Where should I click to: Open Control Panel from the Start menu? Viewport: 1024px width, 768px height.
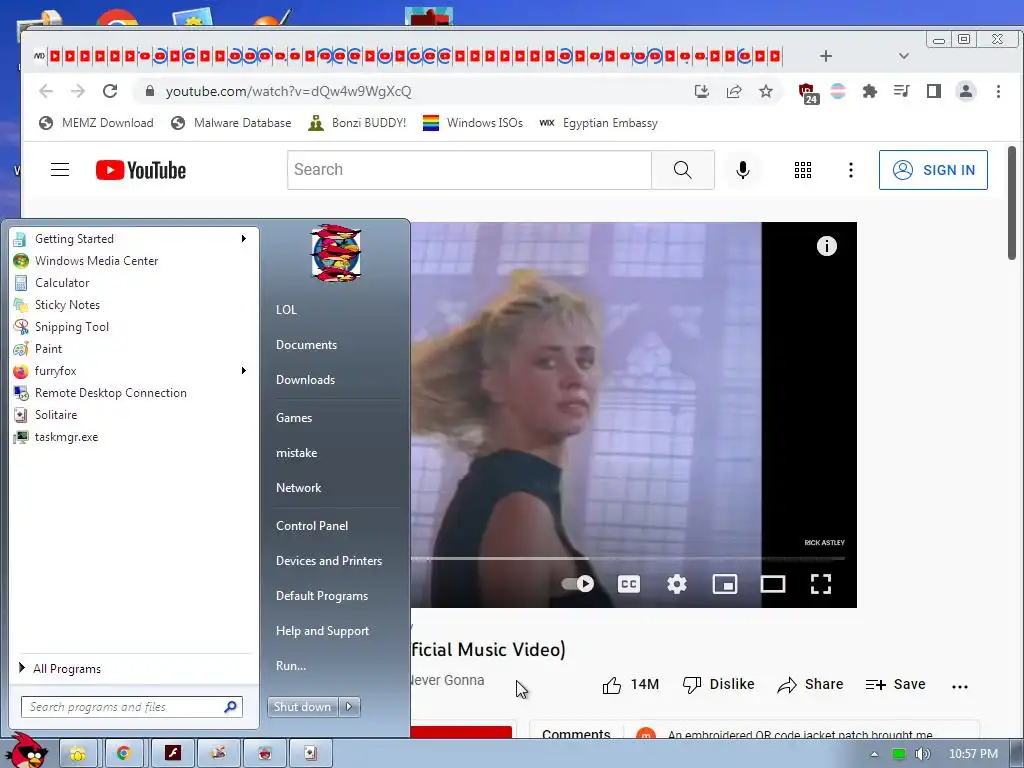[x=312, y=526]
